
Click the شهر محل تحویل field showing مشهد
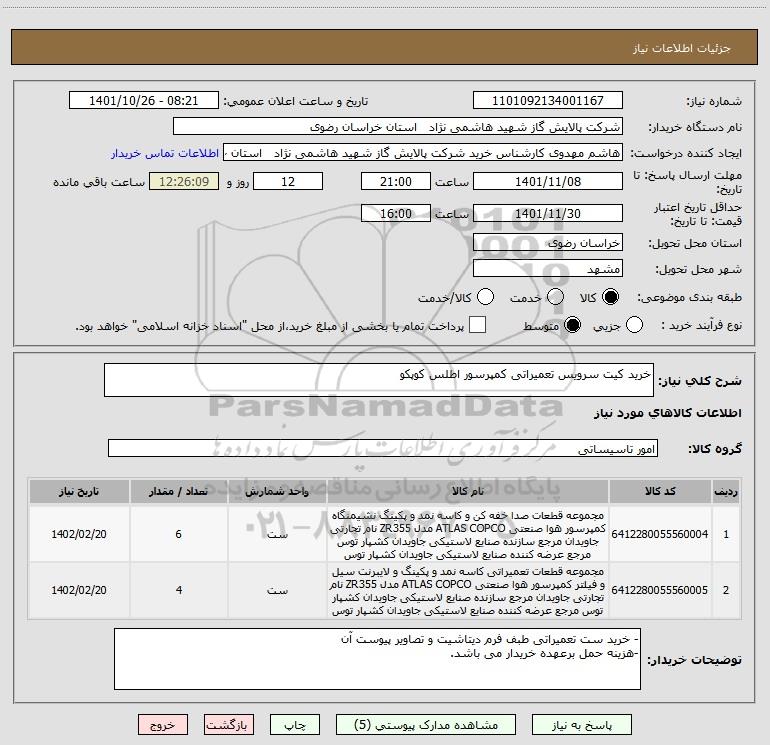(547, 269)
